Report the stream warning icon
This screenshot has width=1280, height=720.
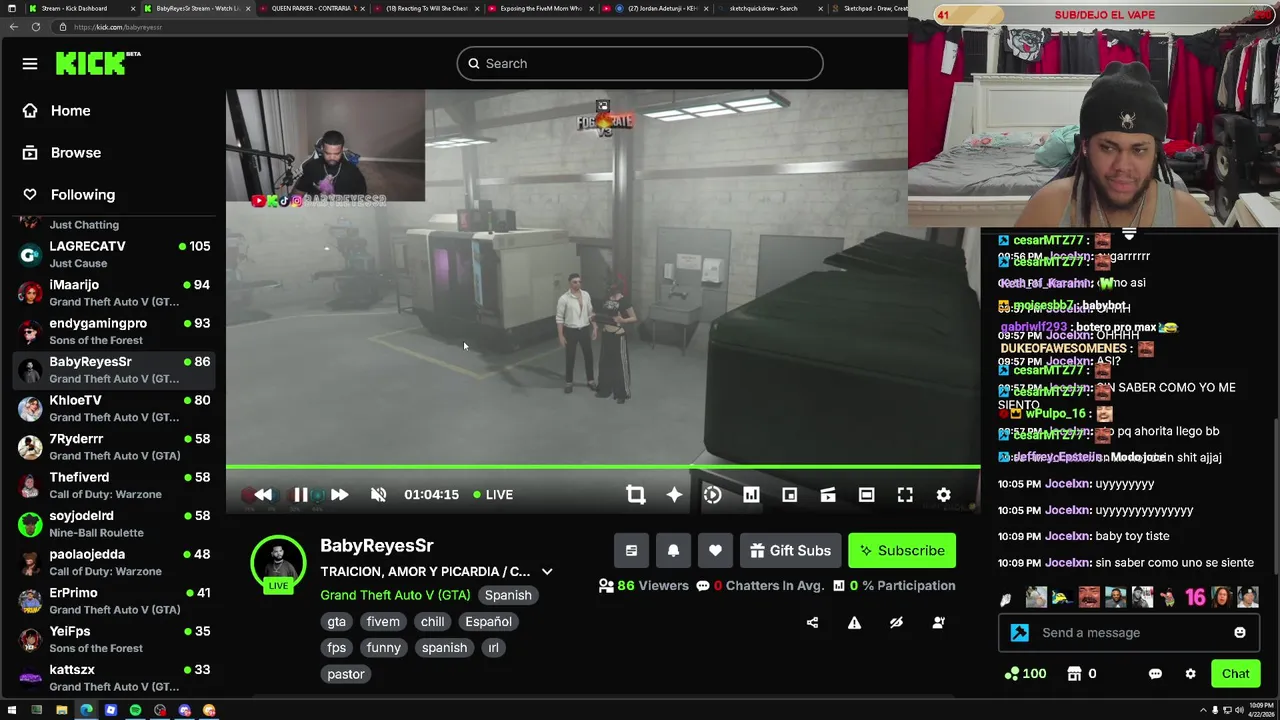[x=854, y=623]
